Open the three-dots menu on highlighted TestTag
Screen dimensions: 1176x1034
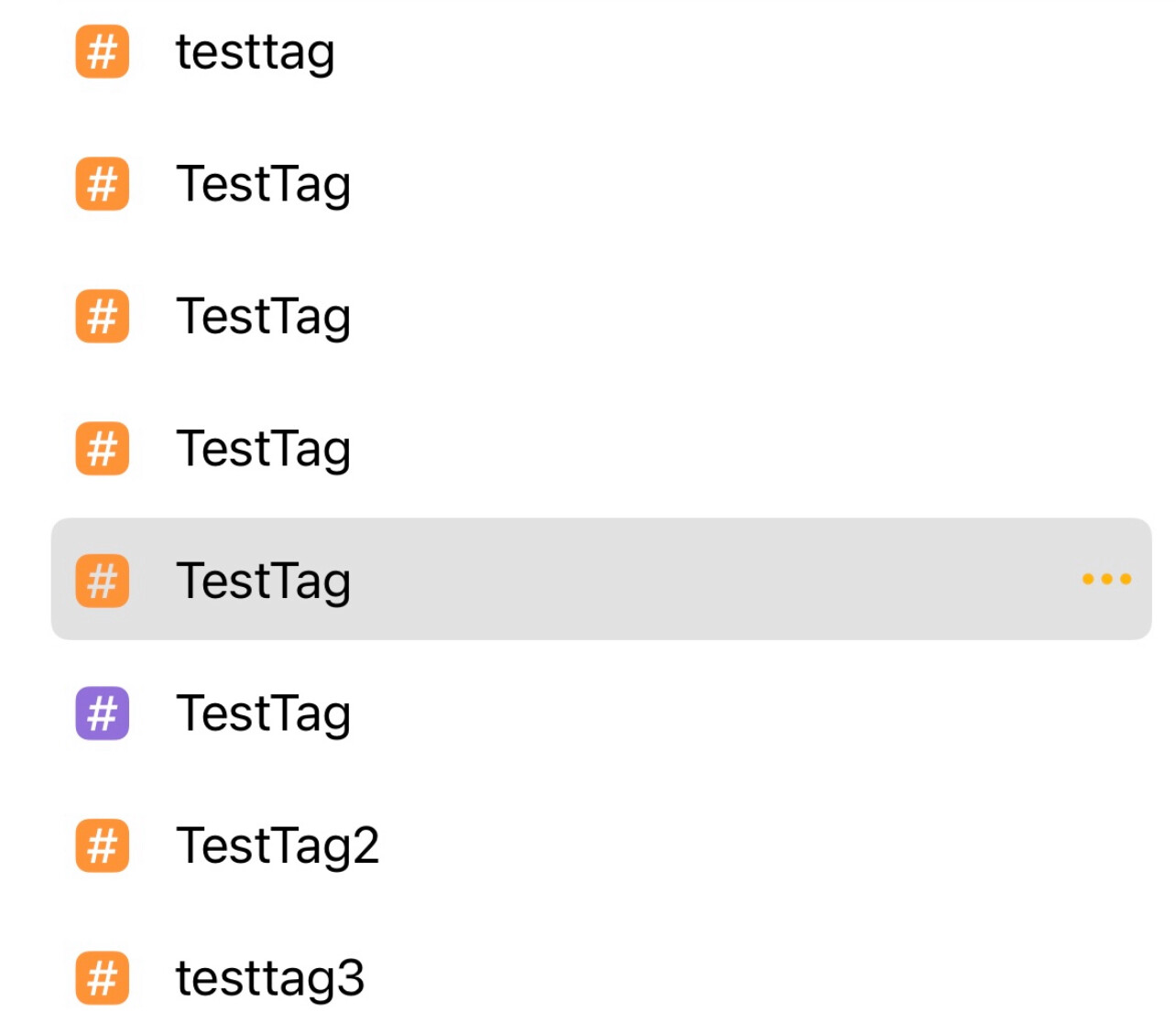[1106, 579]
